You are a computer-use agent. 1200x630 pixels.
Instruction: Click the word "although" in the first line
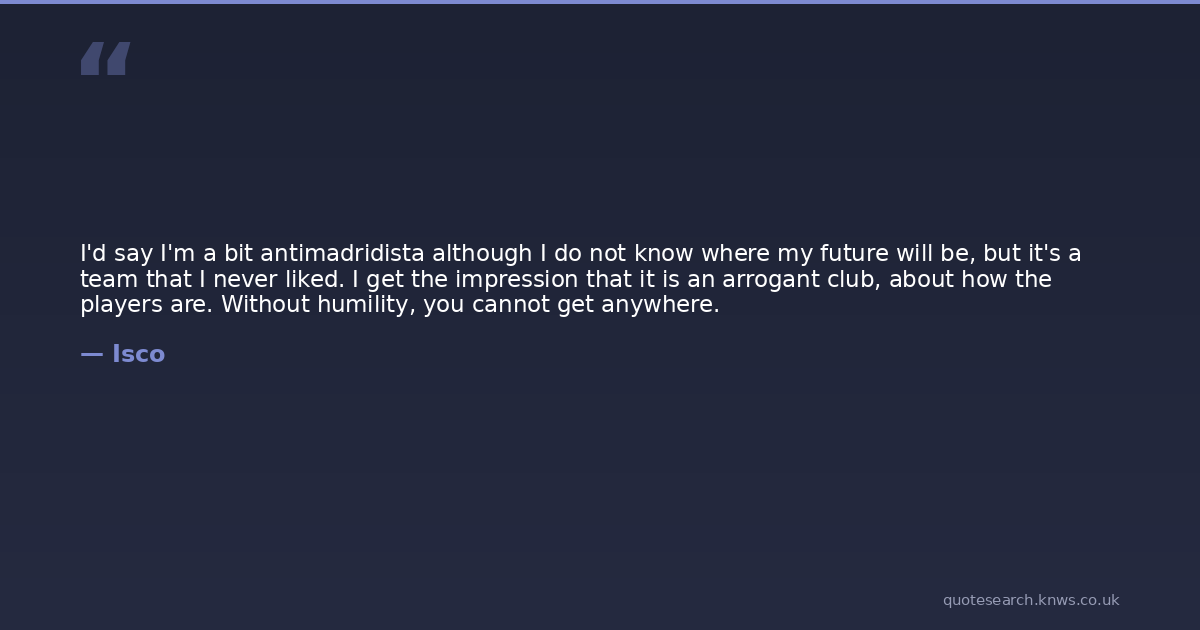481,254
